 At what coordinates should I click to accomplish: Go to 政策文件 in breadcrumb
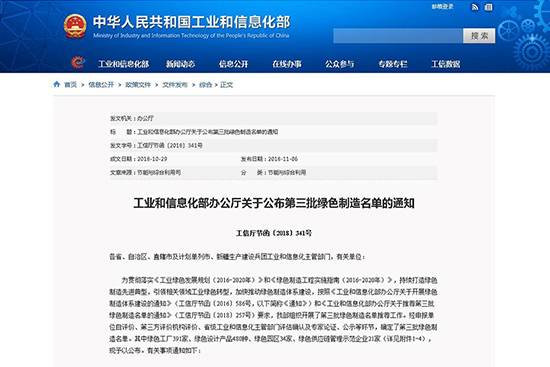click(138, 85)
